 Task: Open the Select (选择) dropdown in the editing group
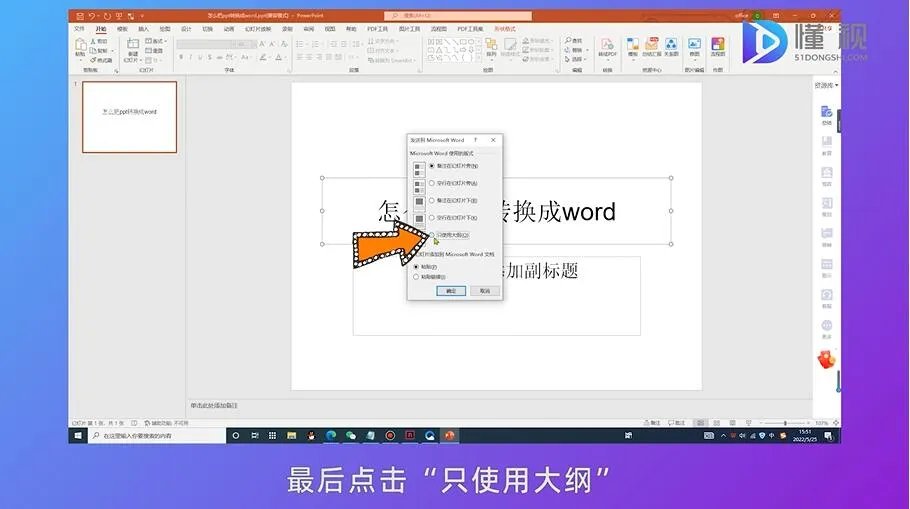point(576,59)
